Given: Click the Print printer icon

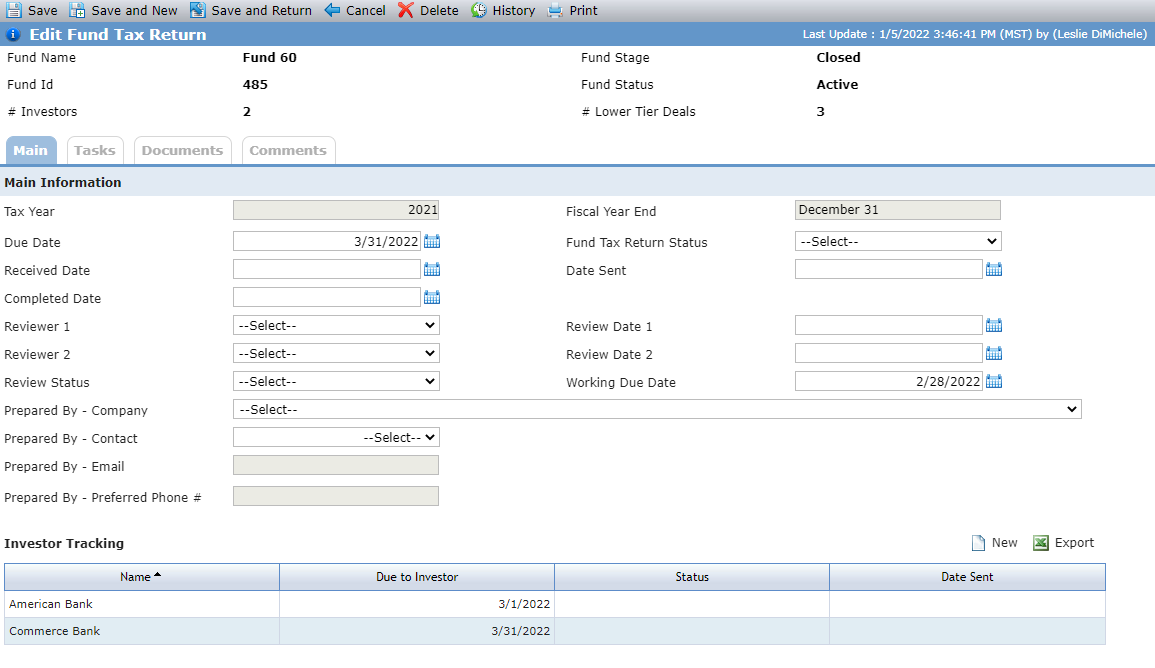Looking at the screenshot, I should (x=555, y=10).
